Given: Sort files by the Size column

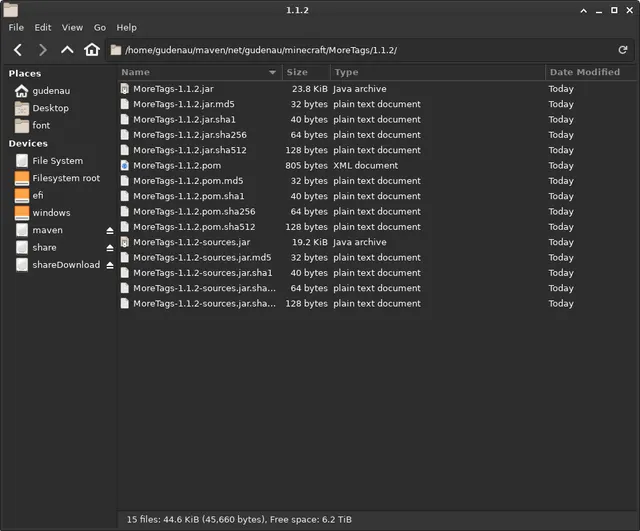Looking at the screenshot, I should (306, 72).
